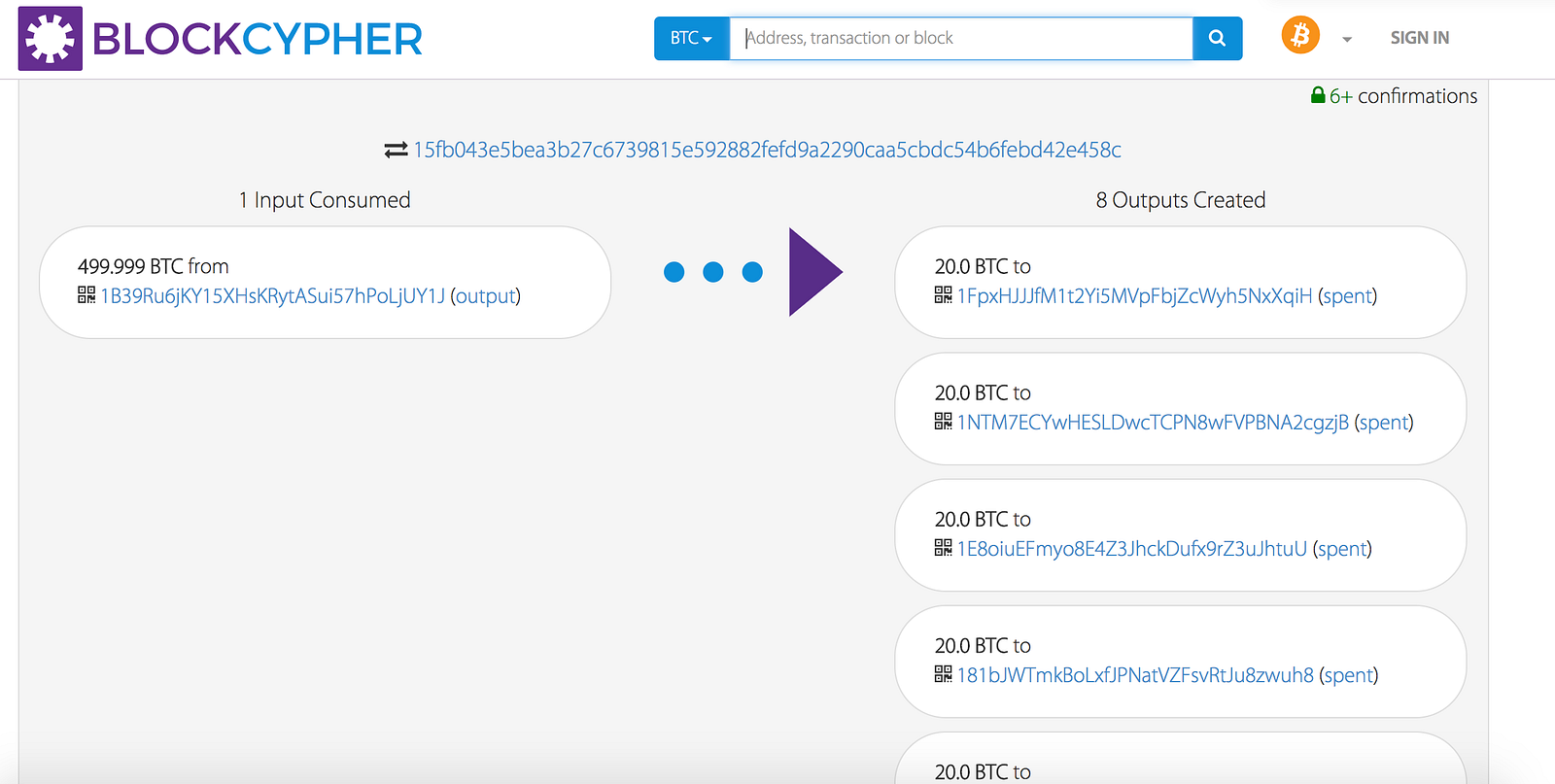Open output address 1NTM7ECYwHESLDwcTCPN8wFVPBNA2cgzjB

tap(1153, 422)
